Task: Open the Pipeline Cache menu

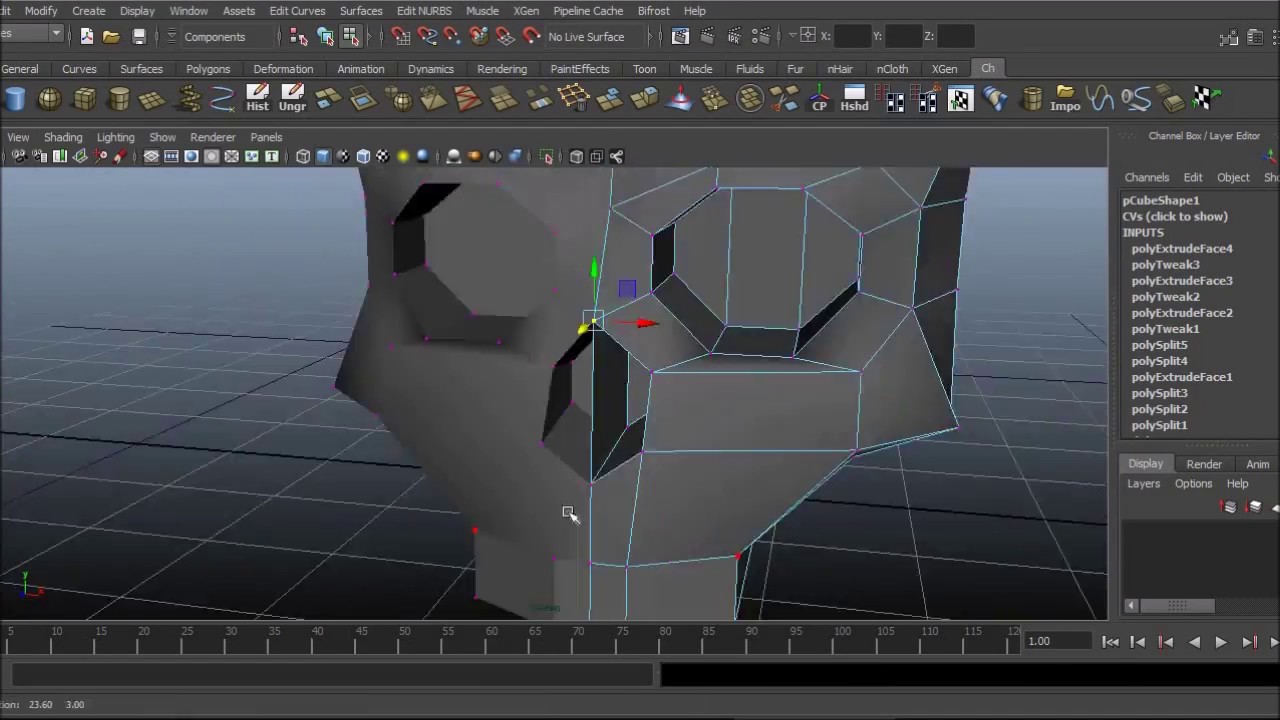Action: (x=588, y=11)
